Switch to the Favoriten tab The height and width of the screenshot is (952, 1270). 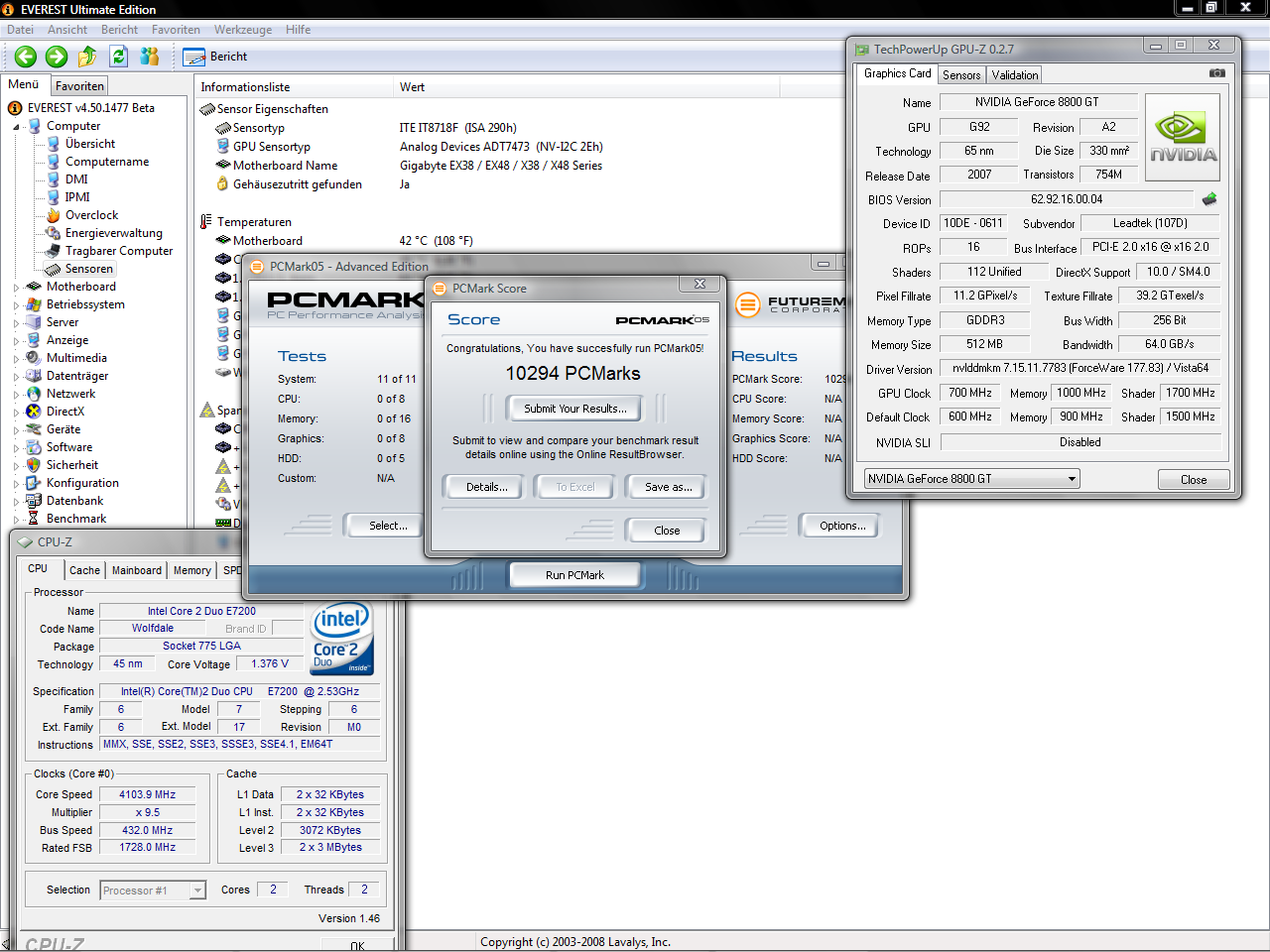pyautogui.click(x=79, y=86)
